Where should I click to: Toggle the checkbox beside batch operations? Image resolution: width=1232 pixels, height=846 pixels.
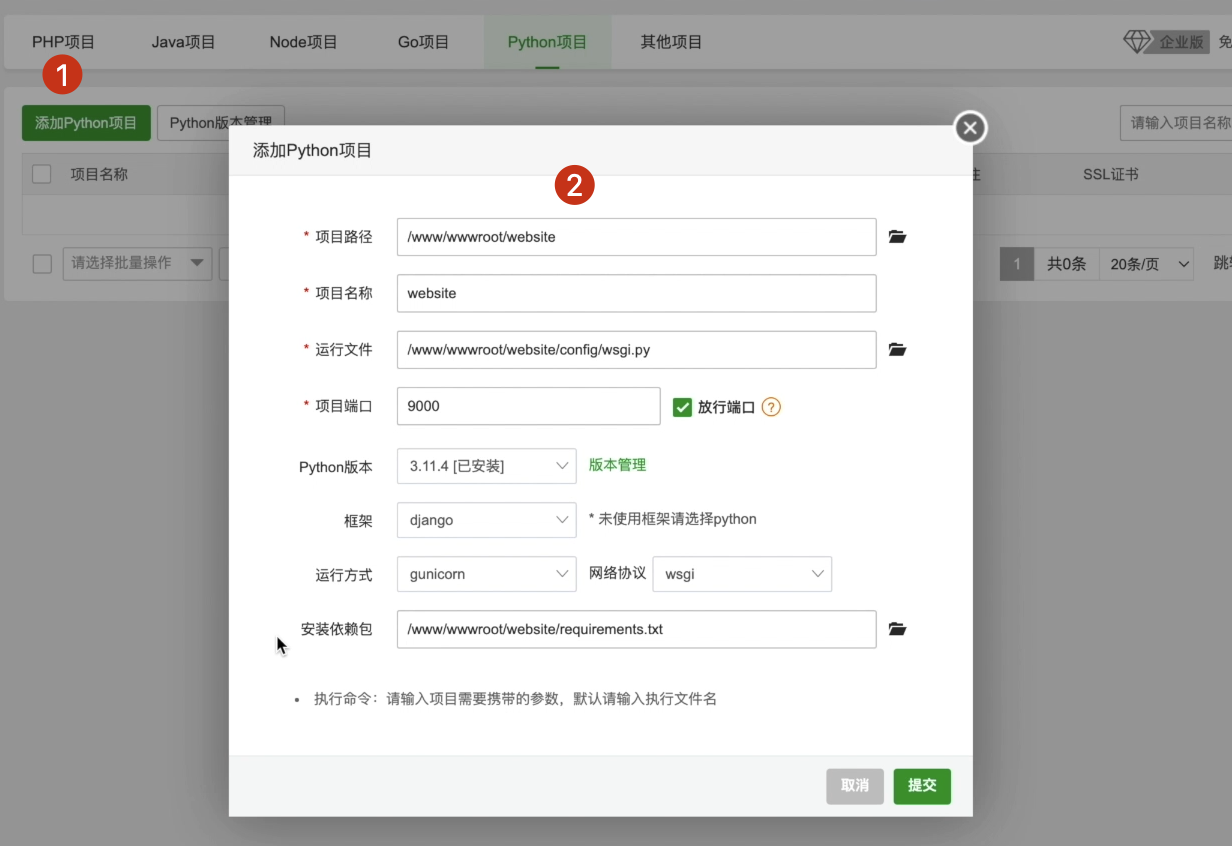pyautogui.click(x=42, y=264)
